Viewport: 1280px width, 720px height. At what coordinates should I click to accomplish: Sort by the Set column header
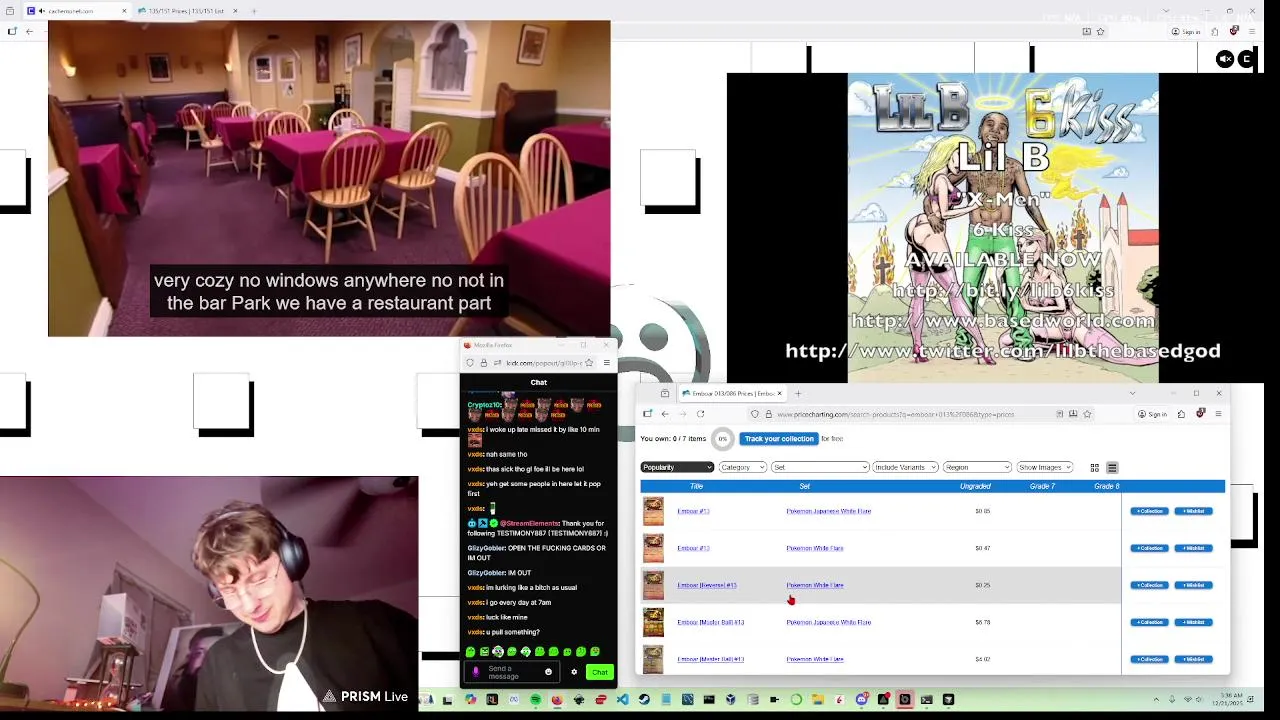804,486
